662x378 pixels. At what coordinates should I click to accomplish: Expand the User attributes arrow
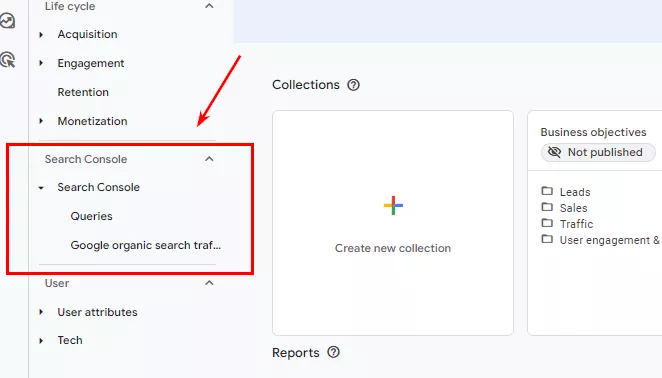41,312
